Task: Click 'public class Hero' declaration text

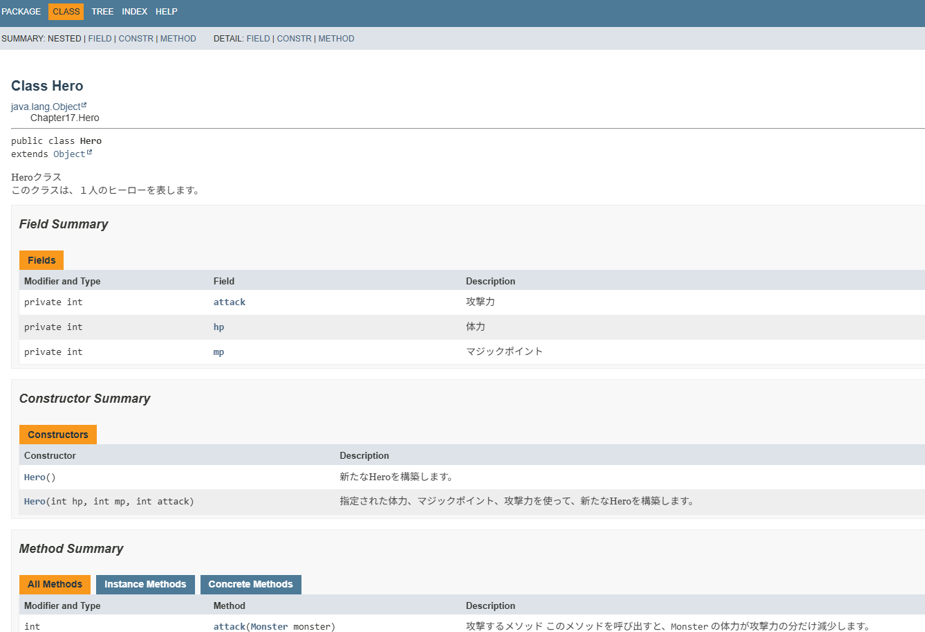Action: 56,141
